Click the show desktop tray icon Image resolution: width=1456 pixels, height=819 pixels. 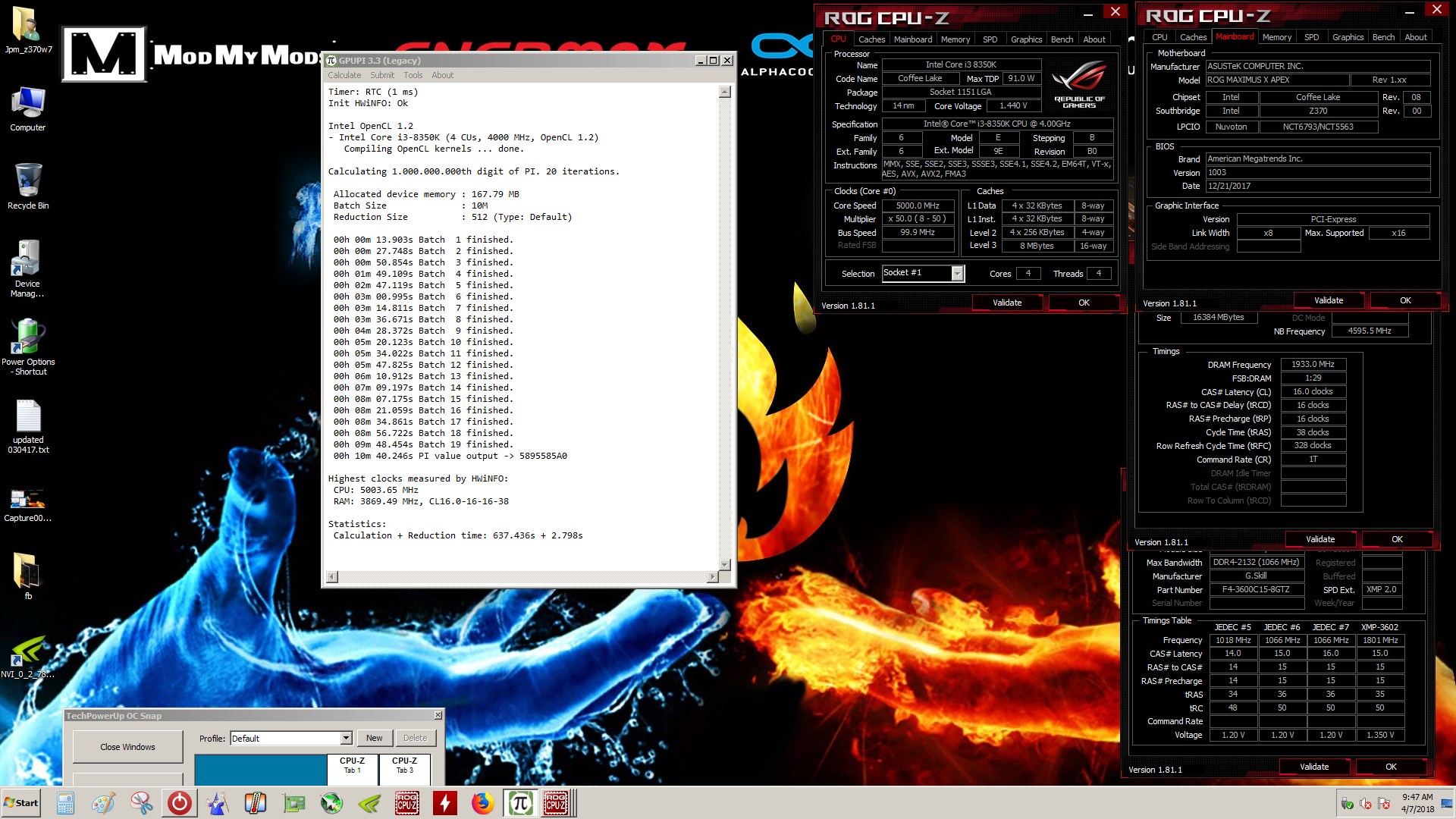click(1448, 803)
